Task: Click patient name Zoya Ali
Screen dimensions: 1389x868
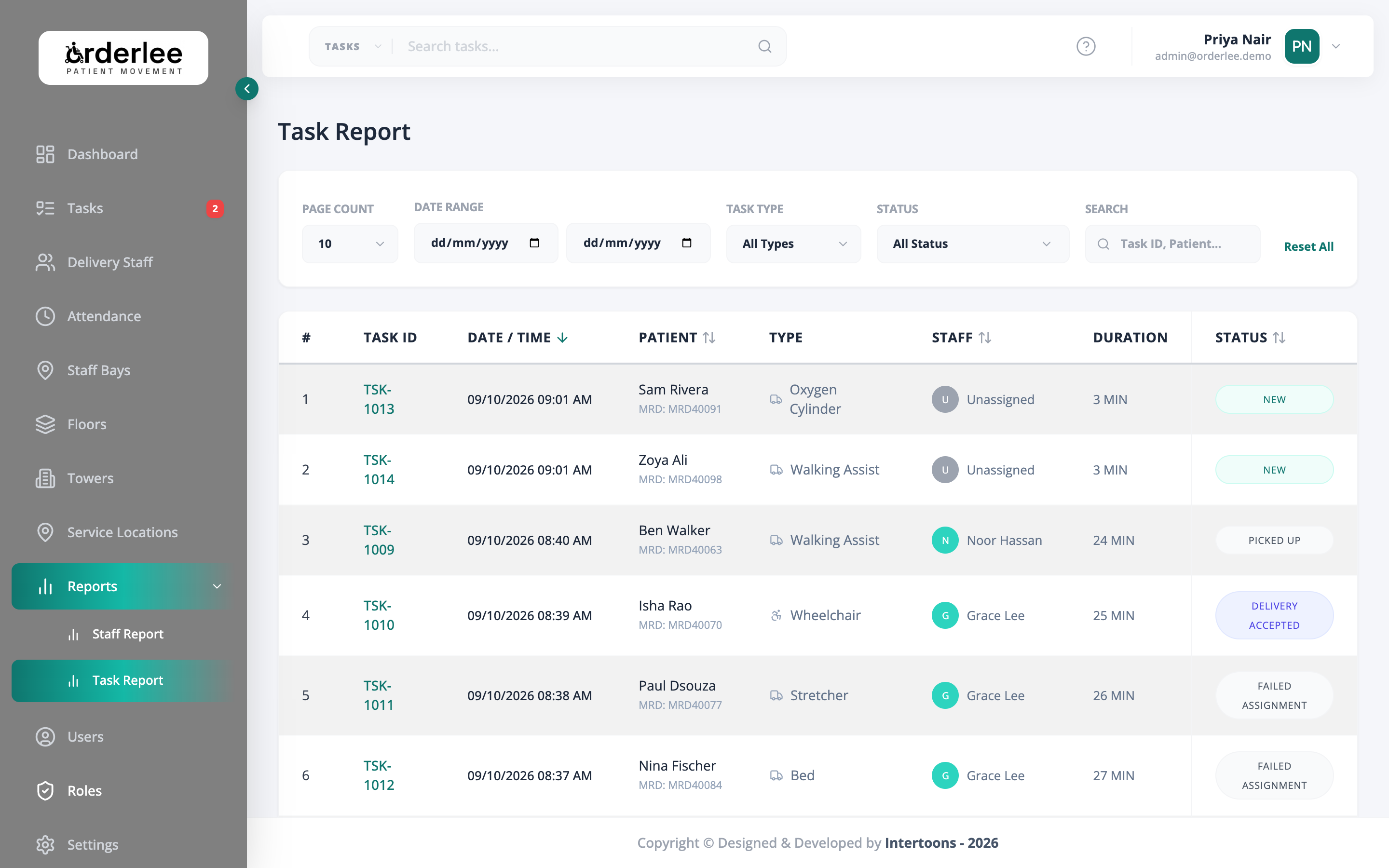Action: click(x=662, y=460)
